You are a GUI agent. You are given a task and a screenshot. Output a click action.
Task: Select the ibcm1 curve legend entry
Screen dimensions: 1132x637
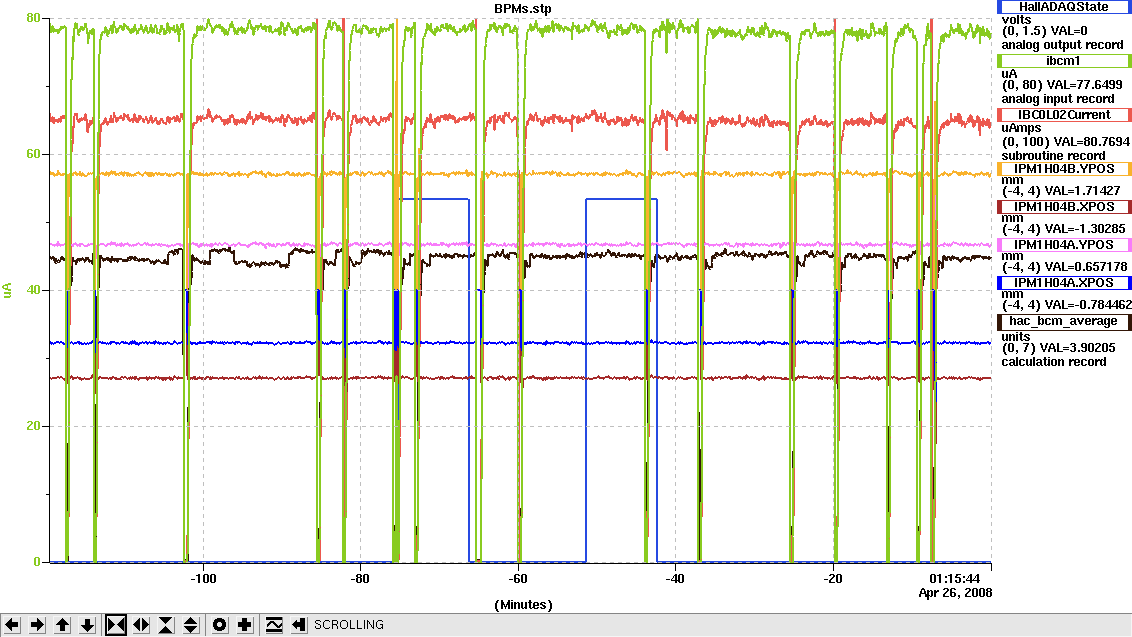pyautogui.click(x=1064, y=61)
